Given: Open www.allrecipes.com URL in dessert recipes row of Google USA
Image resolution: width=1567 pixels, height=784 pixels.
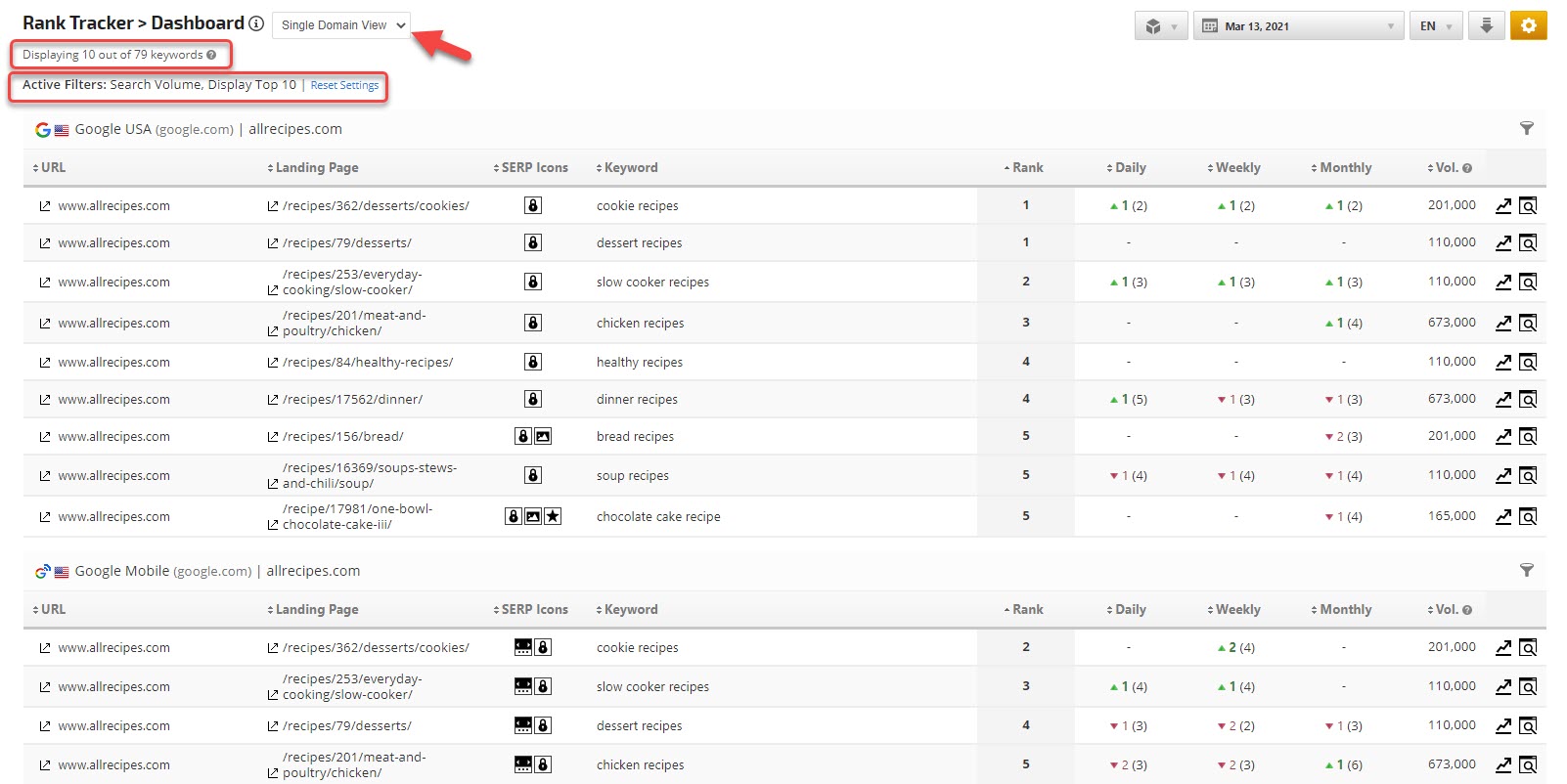Looking at the screenshot, I should (113, 243).
